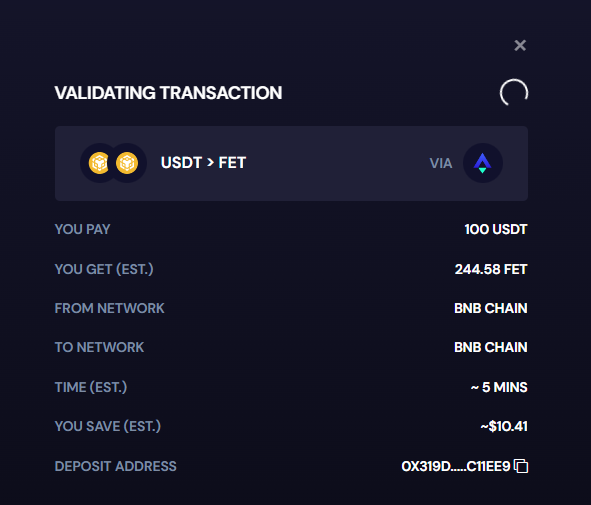The height and width of the screenshot is (505, 591).
Task: Copy the deposit address icon
Action: pos(521,466)
